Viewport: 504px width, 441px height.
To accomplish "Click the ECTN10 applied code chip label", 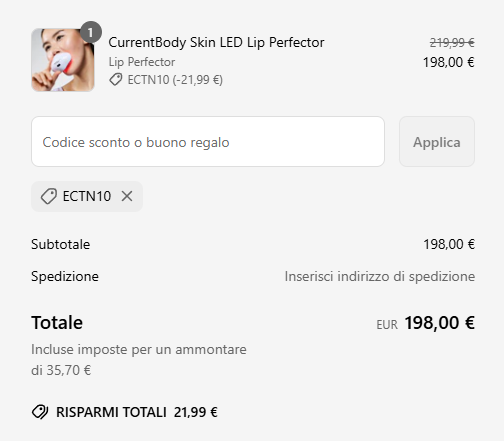I will pyautogui.click(x=87, y=196).
